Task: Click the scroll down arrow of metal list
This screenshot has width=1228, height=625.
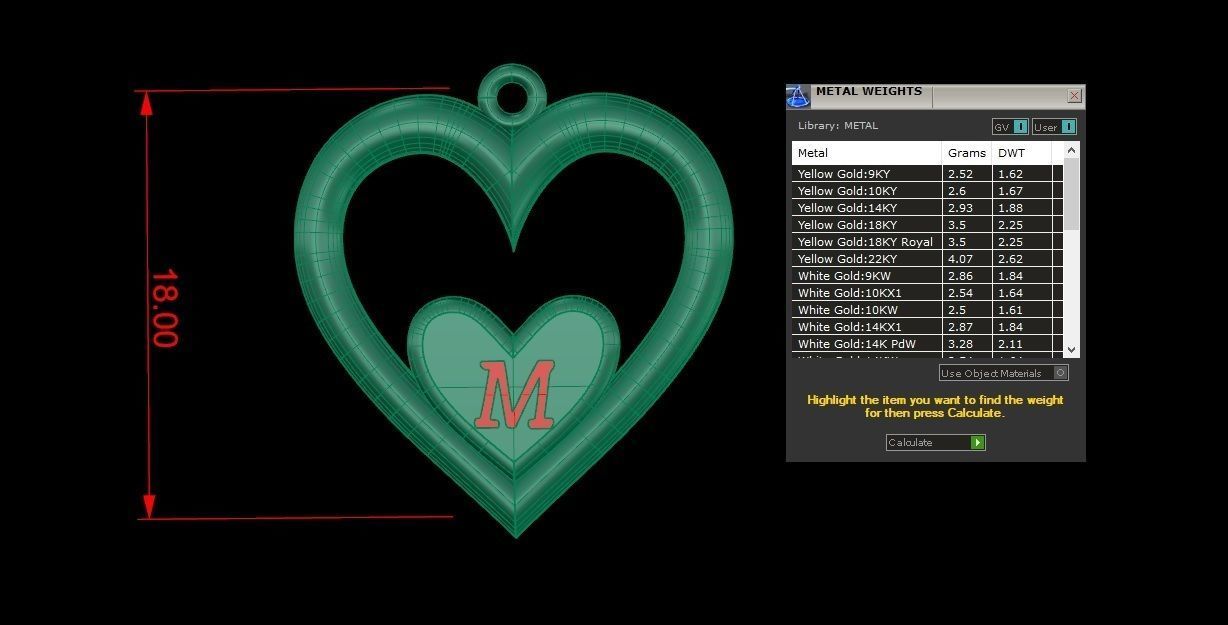Action: 1071,349
